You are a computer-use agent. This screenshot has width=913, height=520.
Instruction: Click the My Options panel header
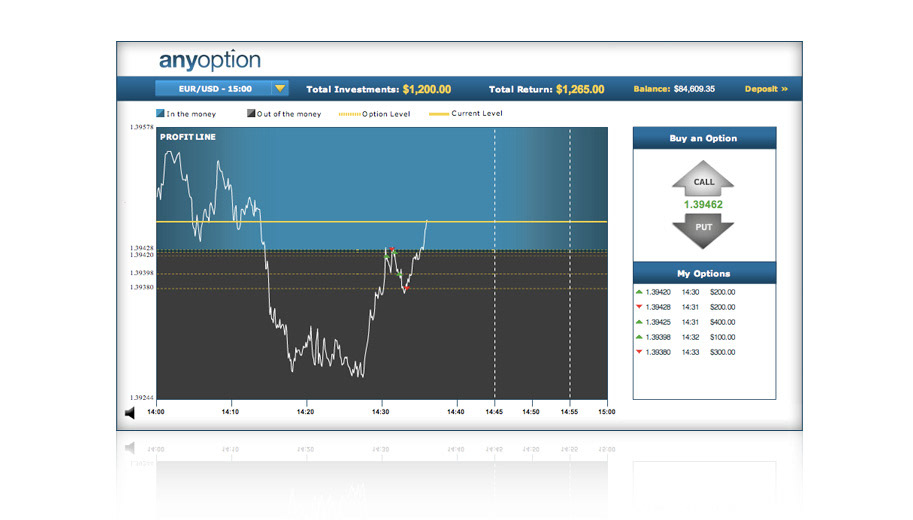(x=704, y=273)
